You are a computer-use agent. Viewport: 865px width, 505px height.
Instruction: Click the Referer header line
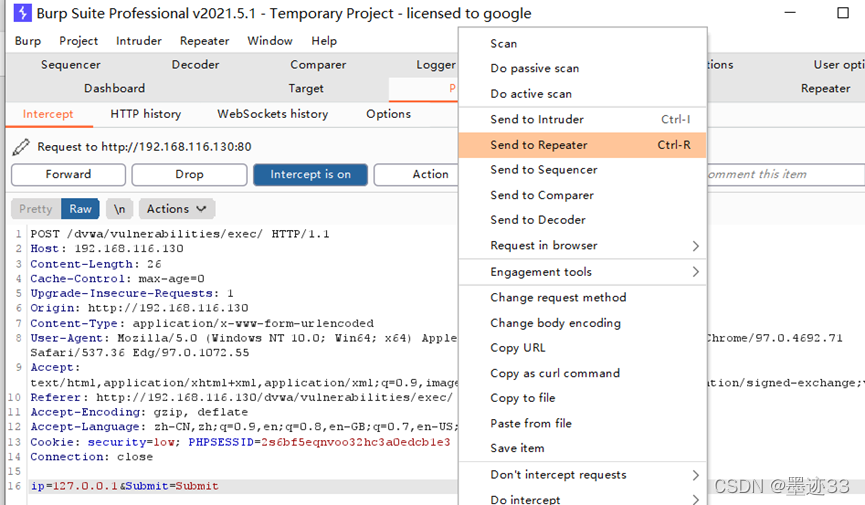click(x=242, y=397)
